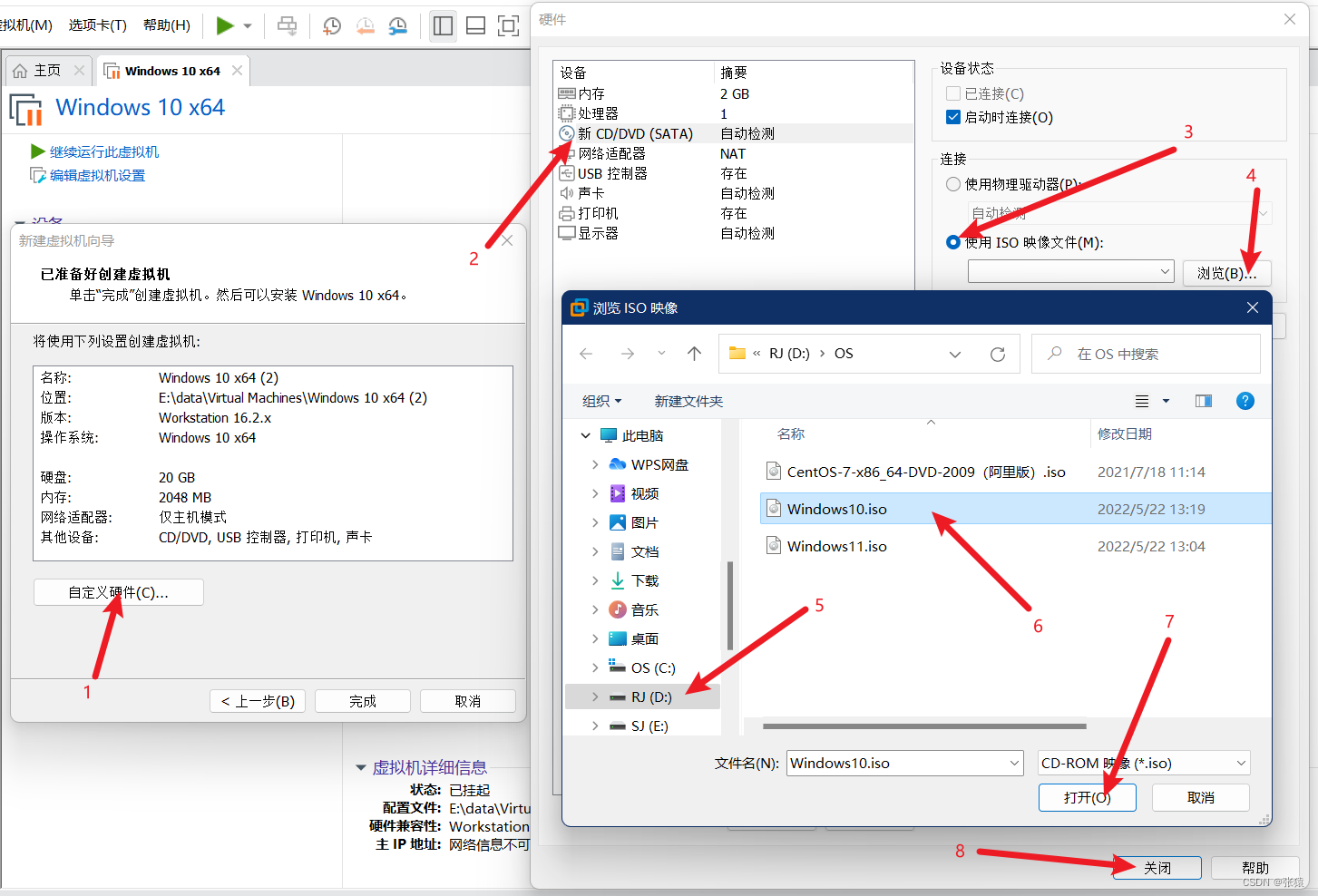Collapse the 此电脑 tree node
The height and width of the screenshot is (896, 1318).
coord(586,435)
